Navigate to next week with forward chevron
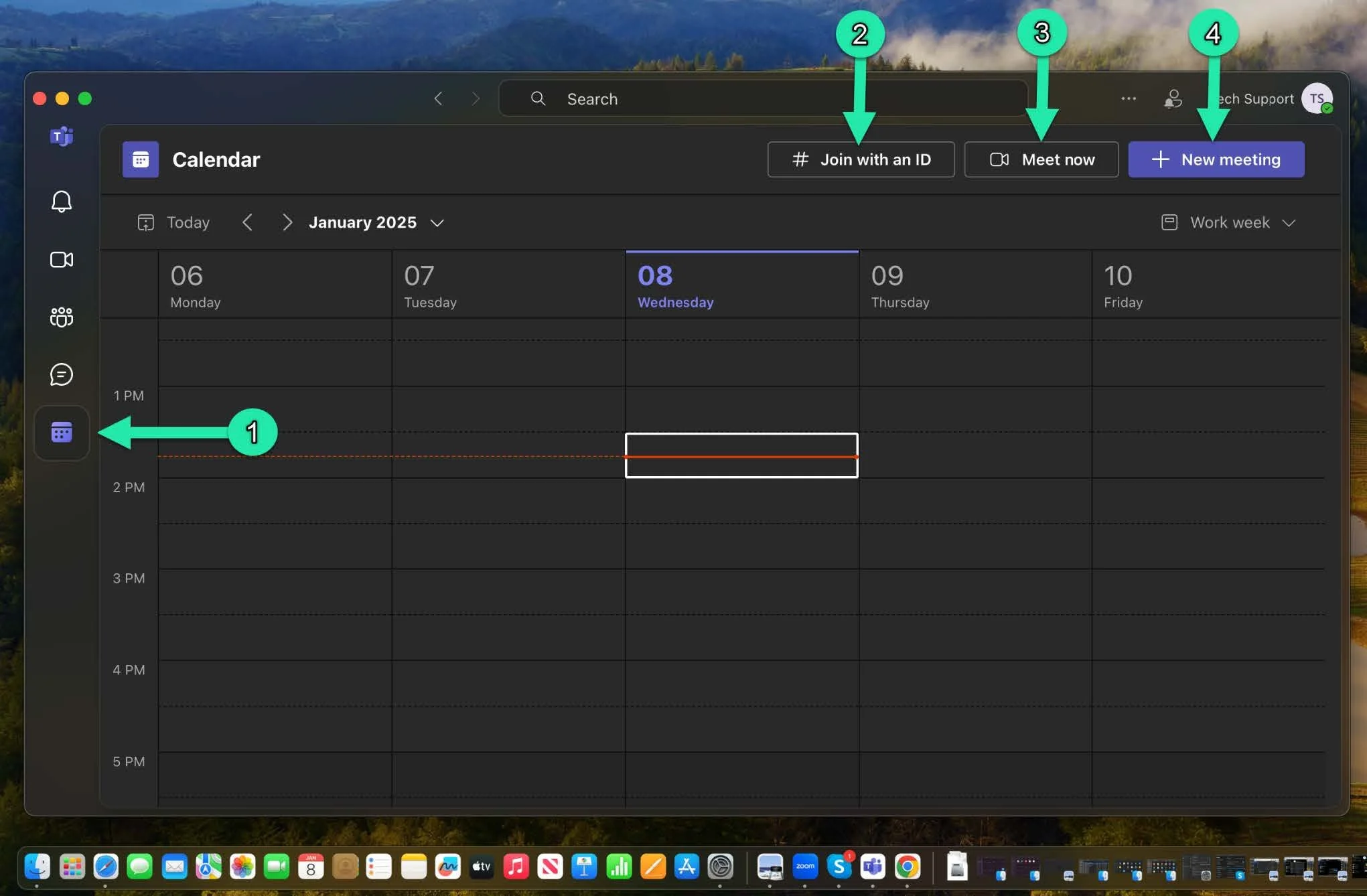This screenshot has height=896, width=1367. tap(287, 222)
